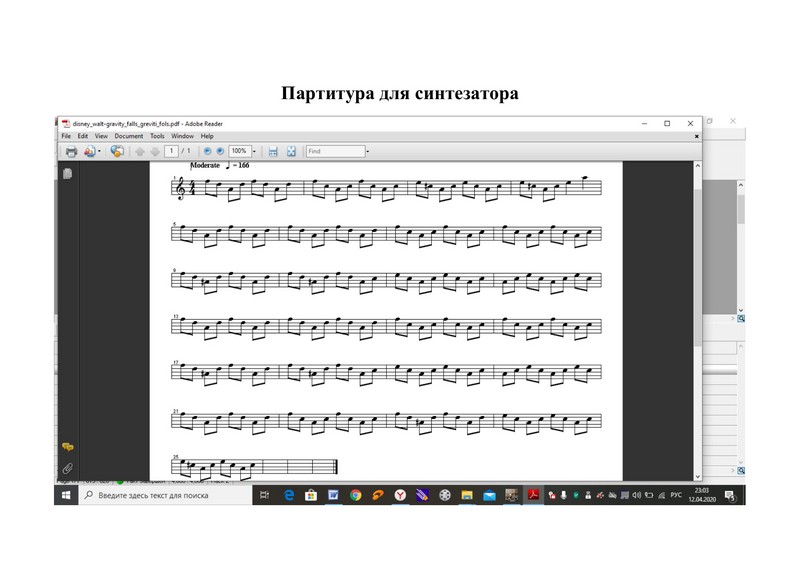Open the zoom percentage dropdown arrow
This screenshot has height=566, width=800.
pyautogui.click(x=255, y=151)
